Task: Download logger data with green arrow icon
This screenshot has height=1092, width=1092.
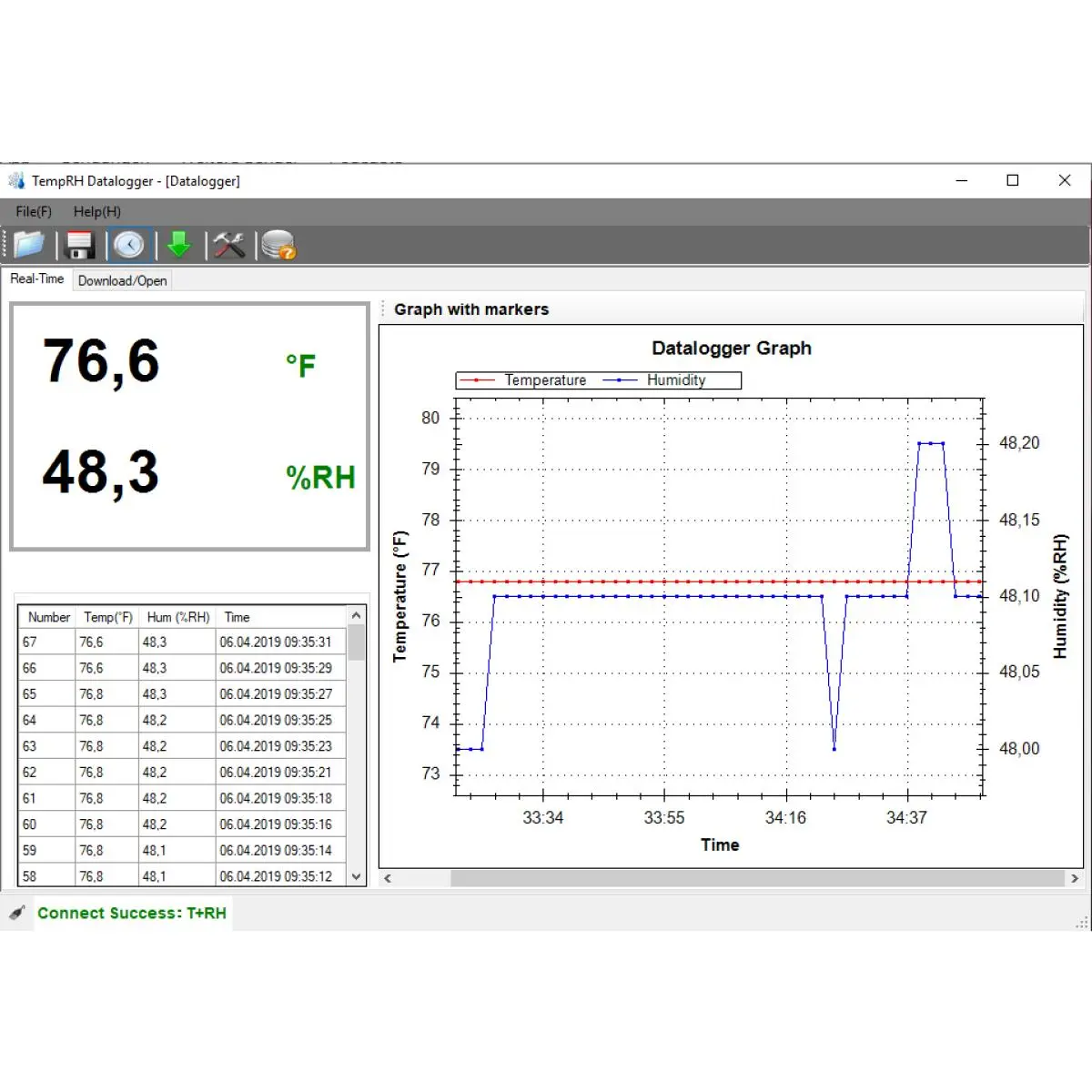Action: (x=179, y=245)
